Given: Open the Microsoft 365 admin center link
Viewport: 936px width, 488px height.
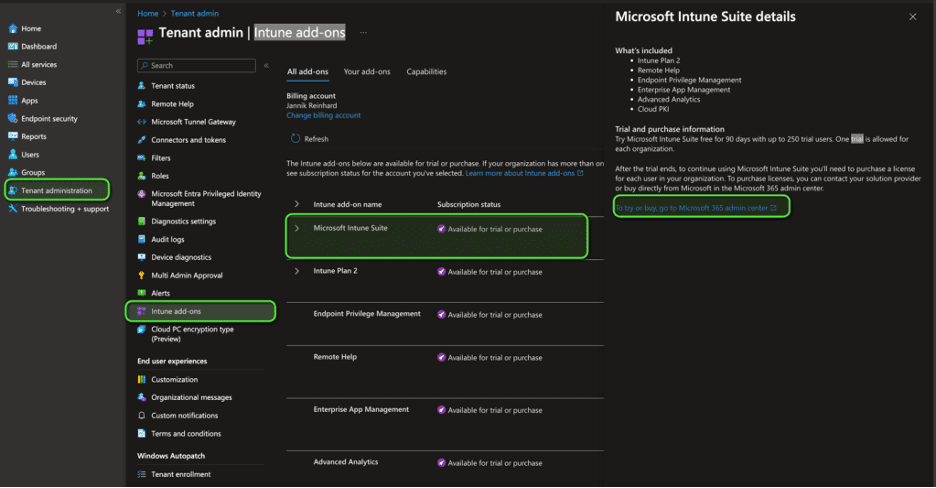Looking at the screenshot, I should [695, 208].
